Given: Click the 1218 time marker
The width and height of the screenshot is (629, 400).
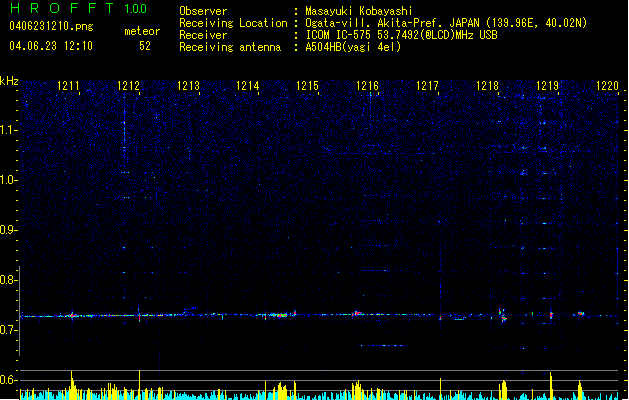Looking at the screenshot, I should [487, 86].
